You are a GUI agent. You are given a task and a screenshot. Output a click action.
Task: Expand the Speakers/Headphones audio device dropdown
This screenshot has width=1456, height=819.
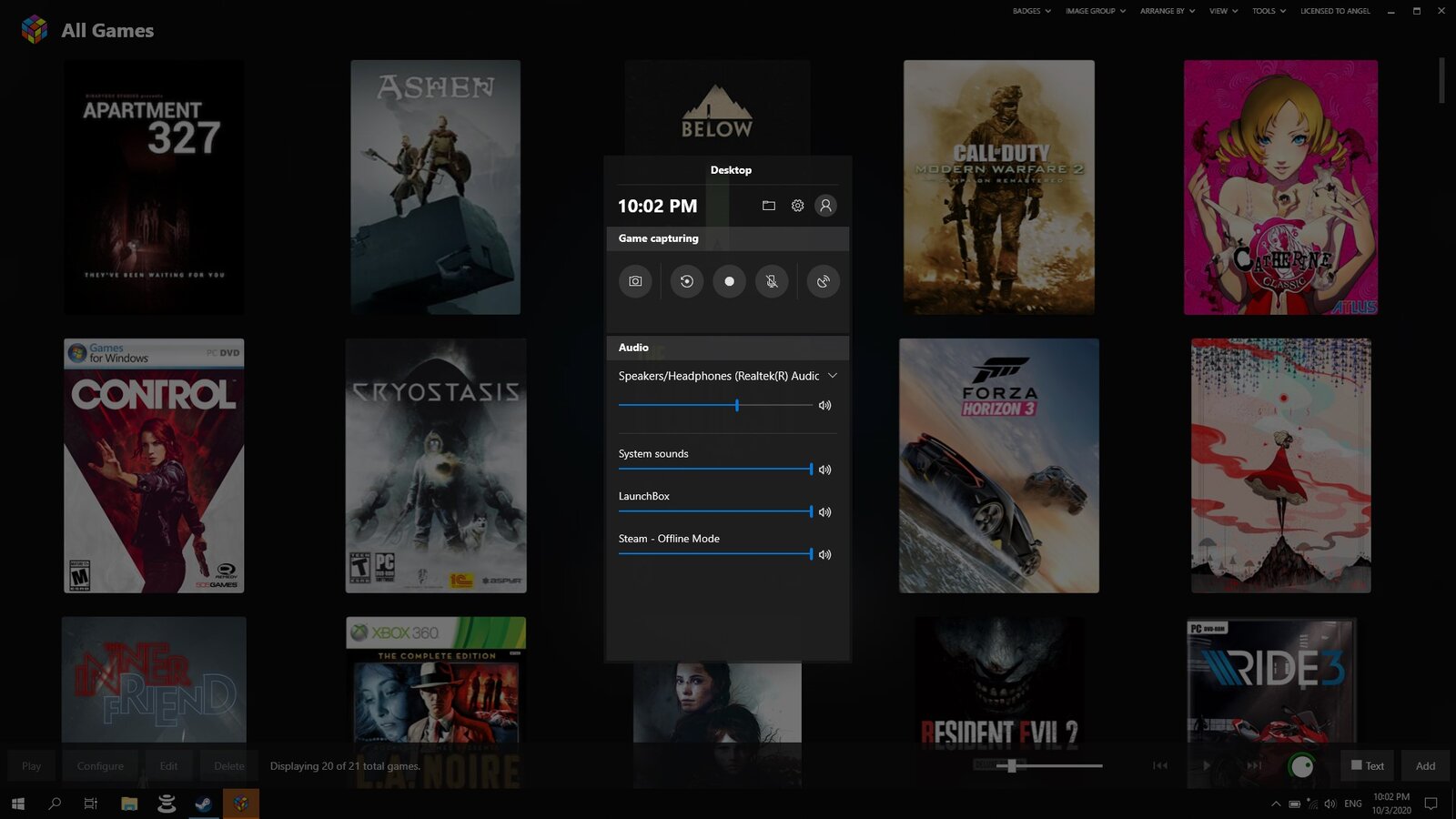(x=832, y=376)
